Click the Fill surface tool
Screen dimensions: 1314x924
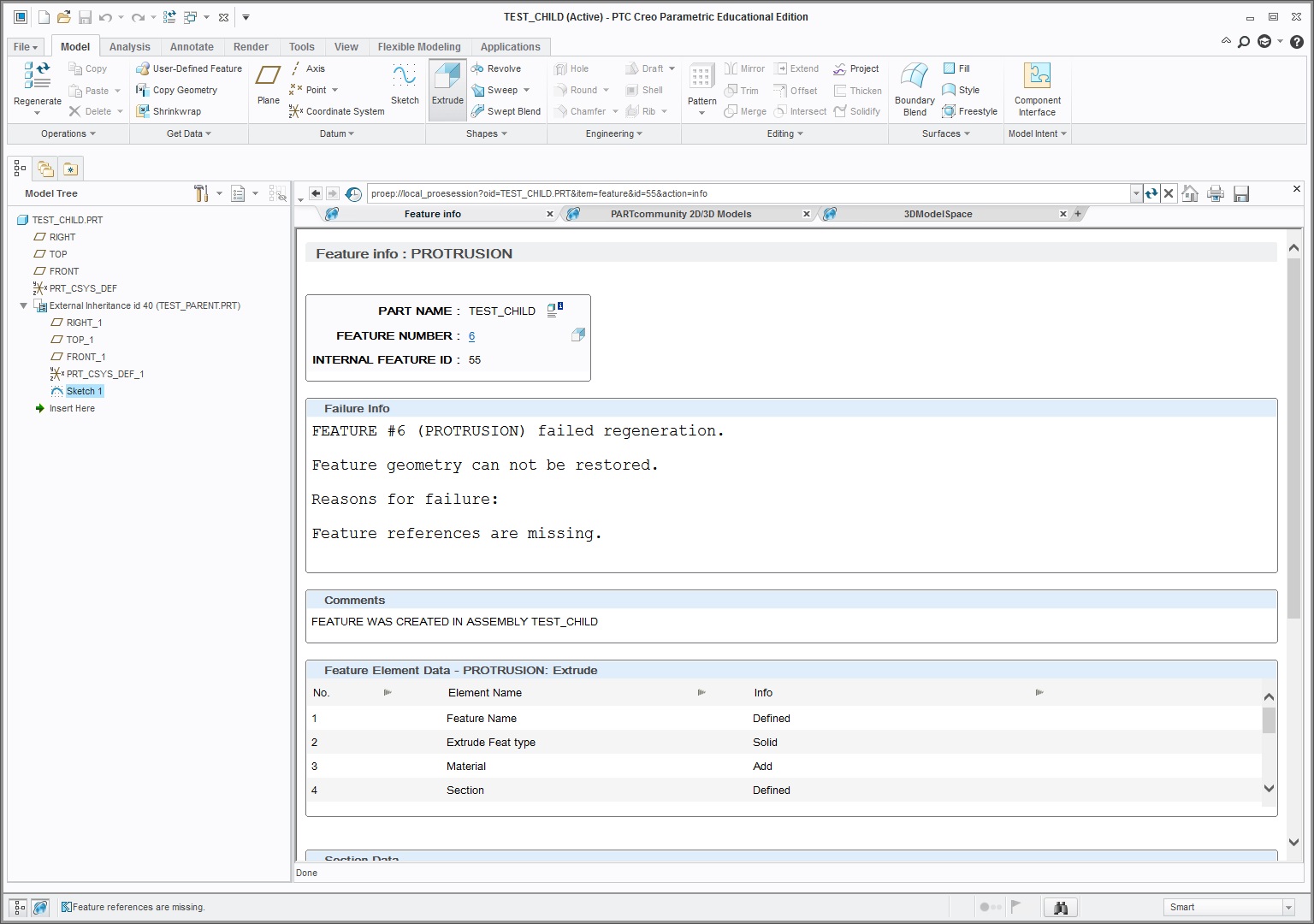pos(956,68)
